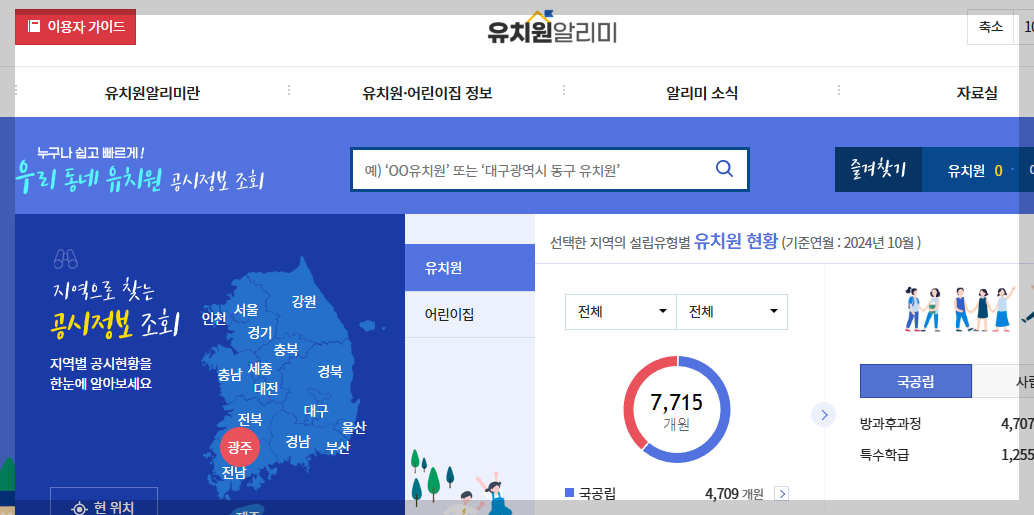Open the 이용자 가이드 user guide button
Screen dimensions: 1034x515
coord(75,27)
